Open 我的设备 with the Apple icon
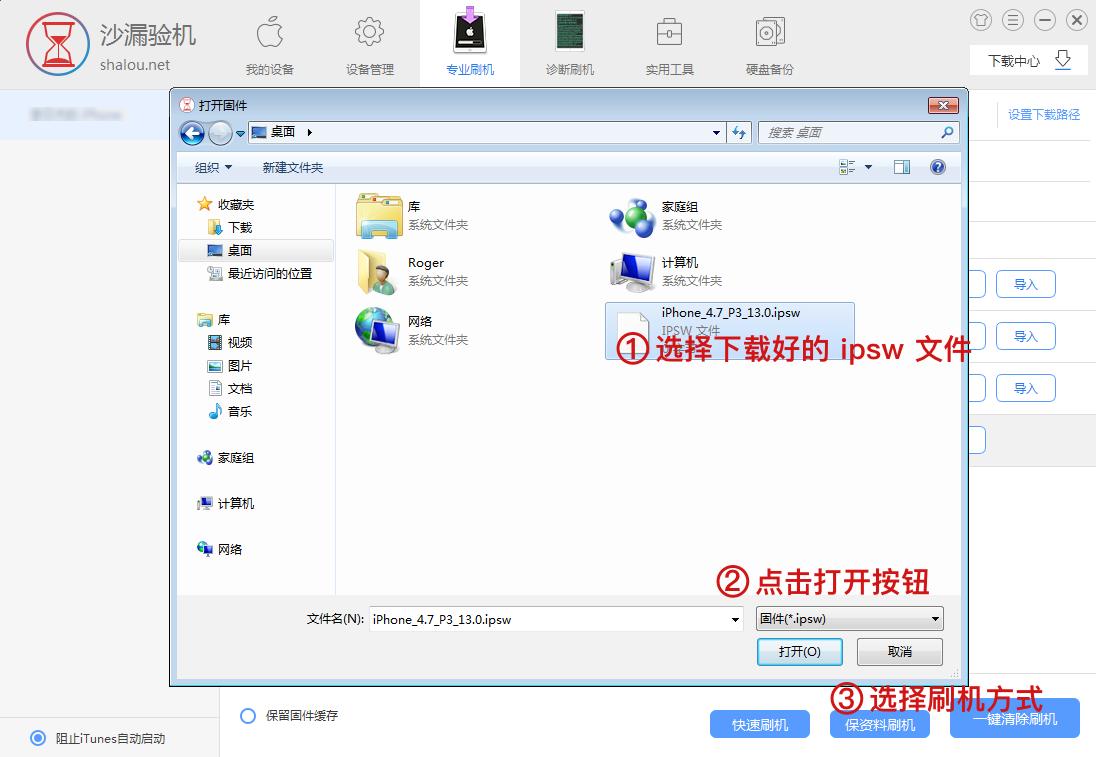Screen dimensions: 1096x757 tap(270, 40)
